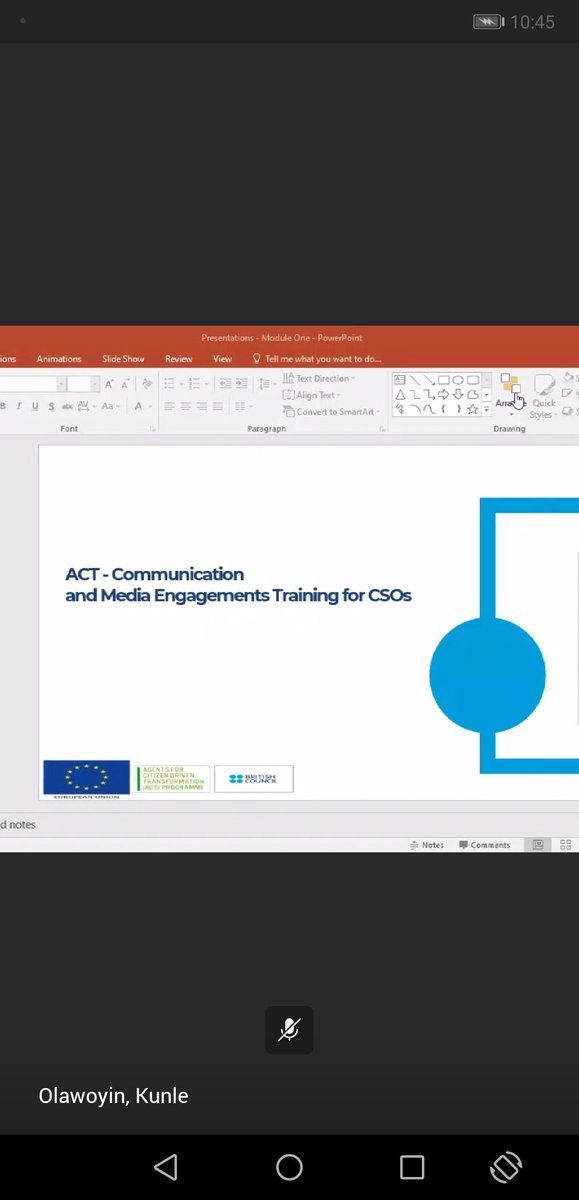Click Increase List Level icon
The width and height of the screenshot is (579, 1200).
click(241, 384)
